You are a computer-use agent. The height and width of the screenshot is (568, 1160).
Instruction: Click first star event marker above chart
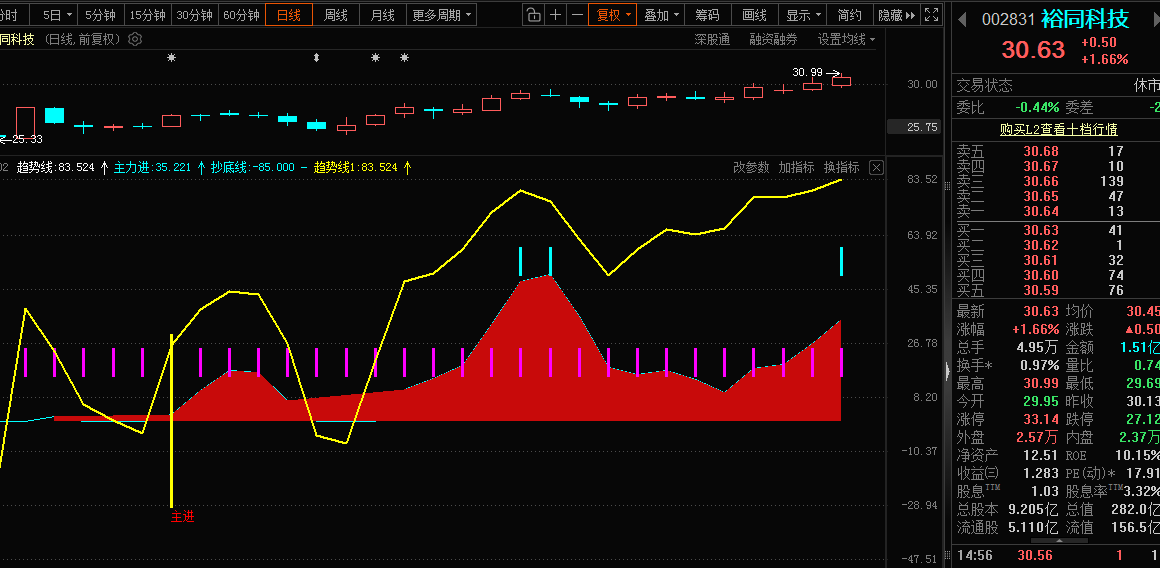[x=172, y=58]
